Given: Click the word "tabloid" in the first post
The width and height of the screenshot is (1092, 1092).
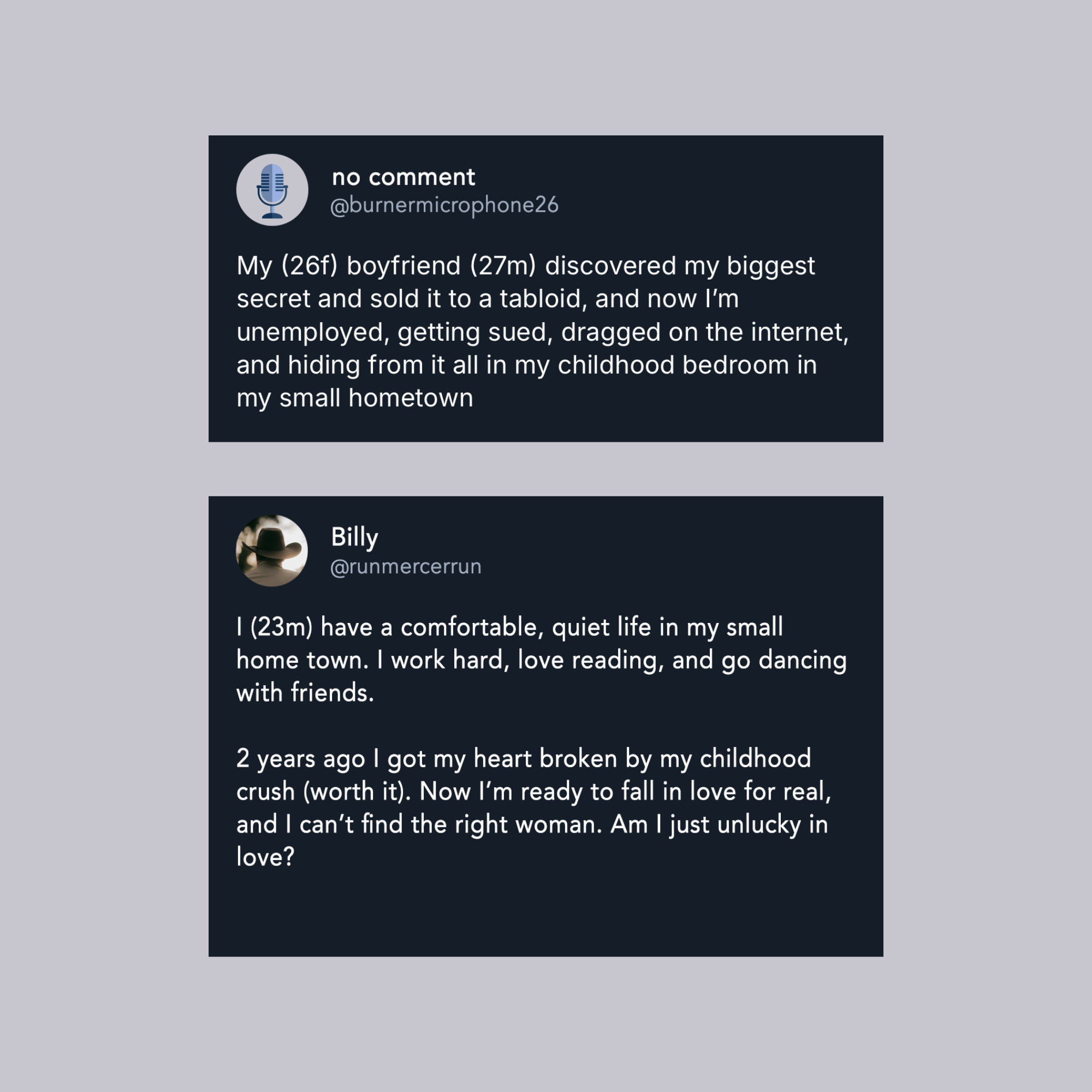Looking at the screenshot, I should 540,299.
